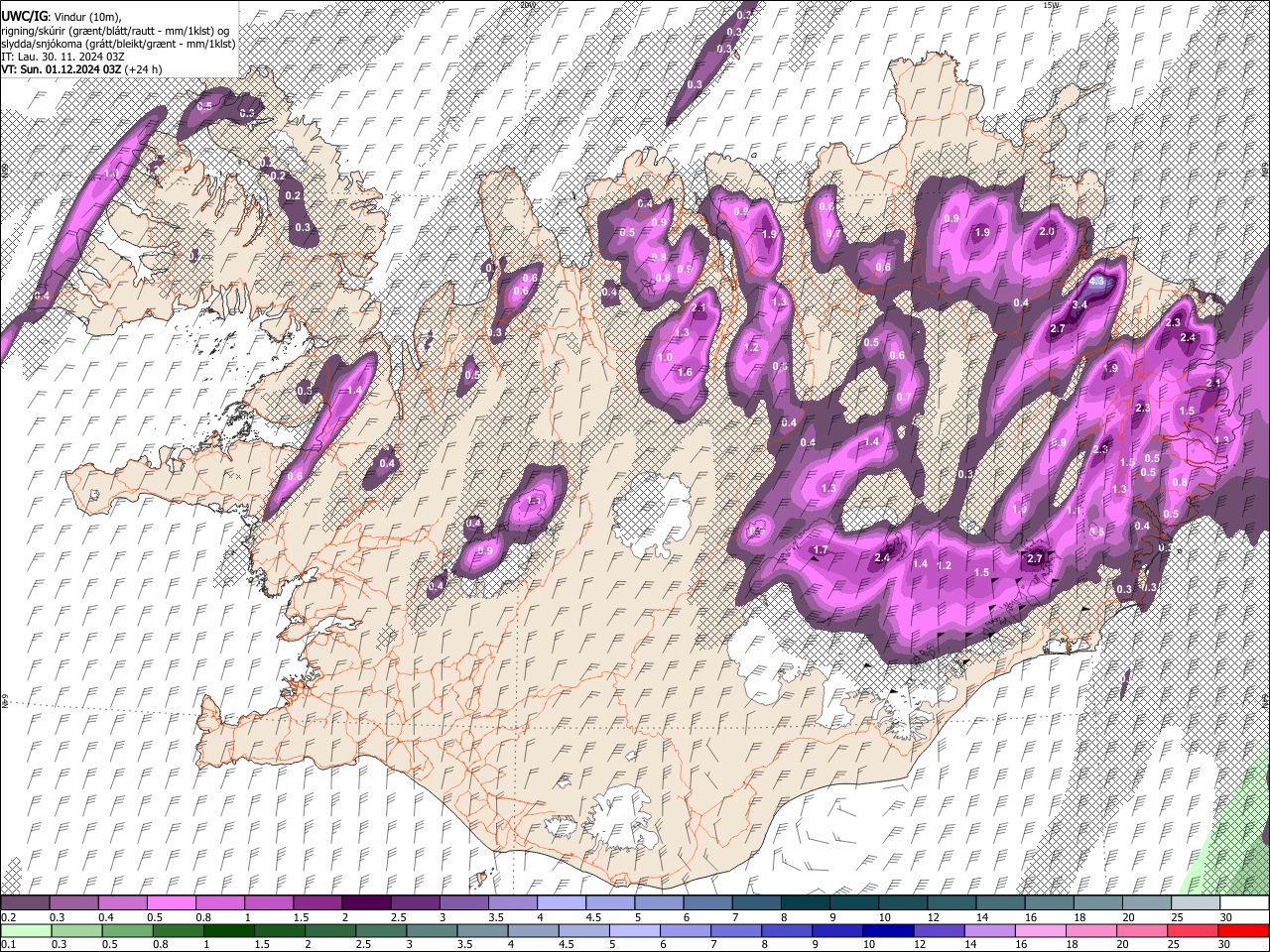Click the UWC/IG title text
This screenshot has width=1270, height=952.
click(24, 16)
